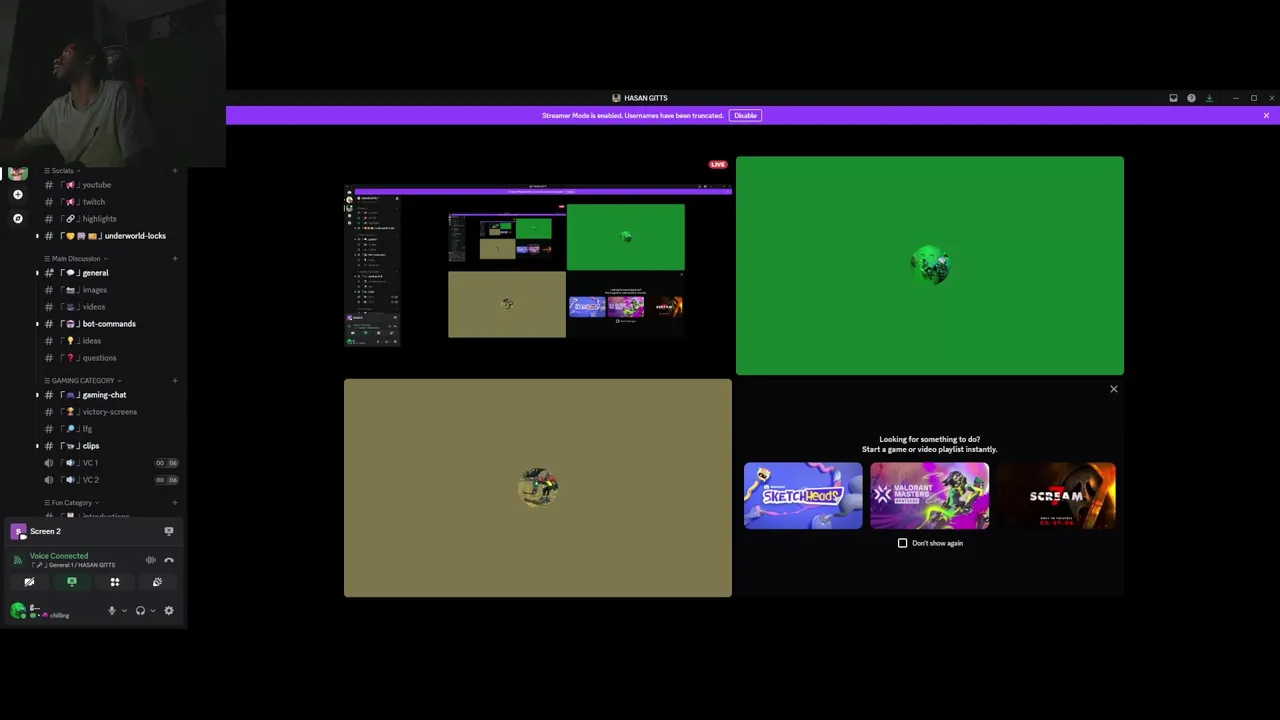Viewport: 1280px width, 720px height.
Task: Open the Discord Inbox icon
Action: click(1173, 98)
